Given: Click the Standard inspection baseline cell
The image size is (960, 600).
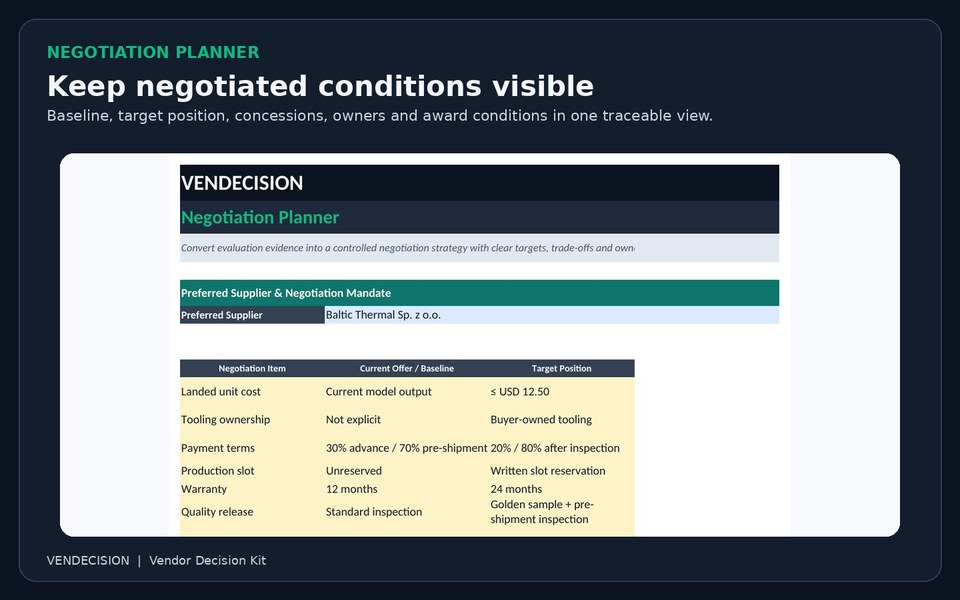Looking at the screenshot, I should point(407,512).
